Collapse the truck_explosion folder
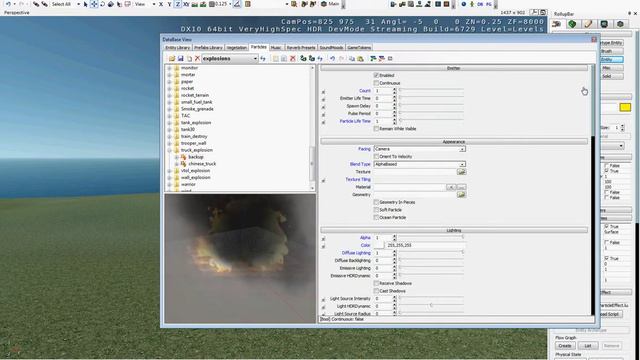Screen dimensions: 640x360 [x=169, y=150]
